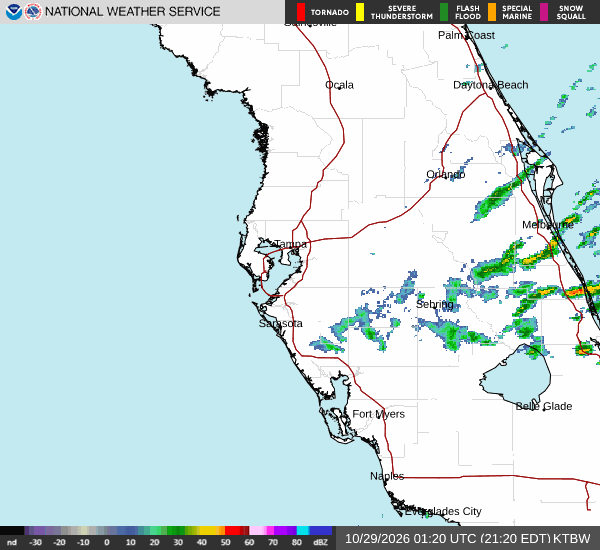Viewport: 600px width, 550px height.
Task: Click the Naples city label
Action: click(387, 476)
